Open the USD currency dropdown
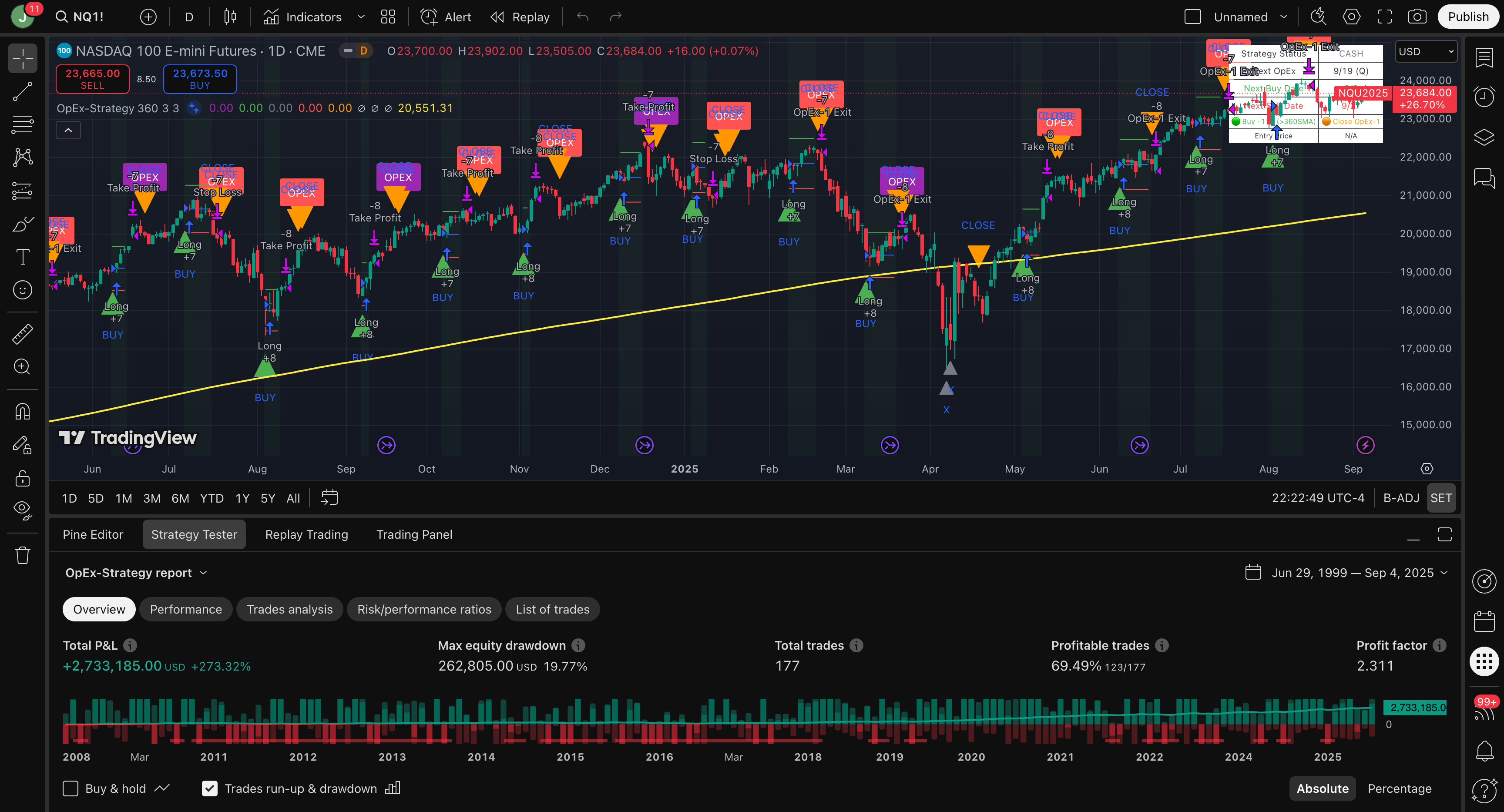The image size is (1504, 812). click(x=1426, y=51)
